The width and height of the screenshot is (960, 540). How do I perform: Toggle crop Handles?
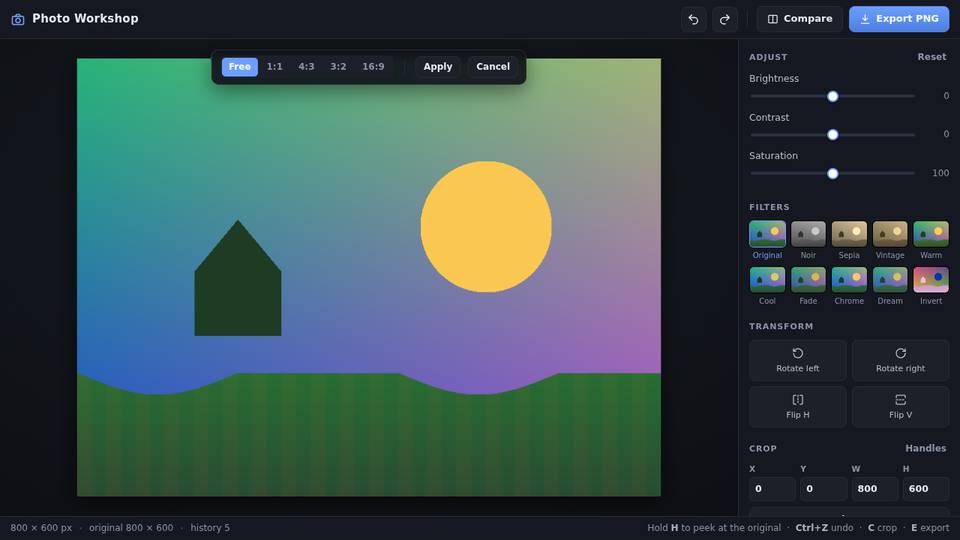coord(925,448)
